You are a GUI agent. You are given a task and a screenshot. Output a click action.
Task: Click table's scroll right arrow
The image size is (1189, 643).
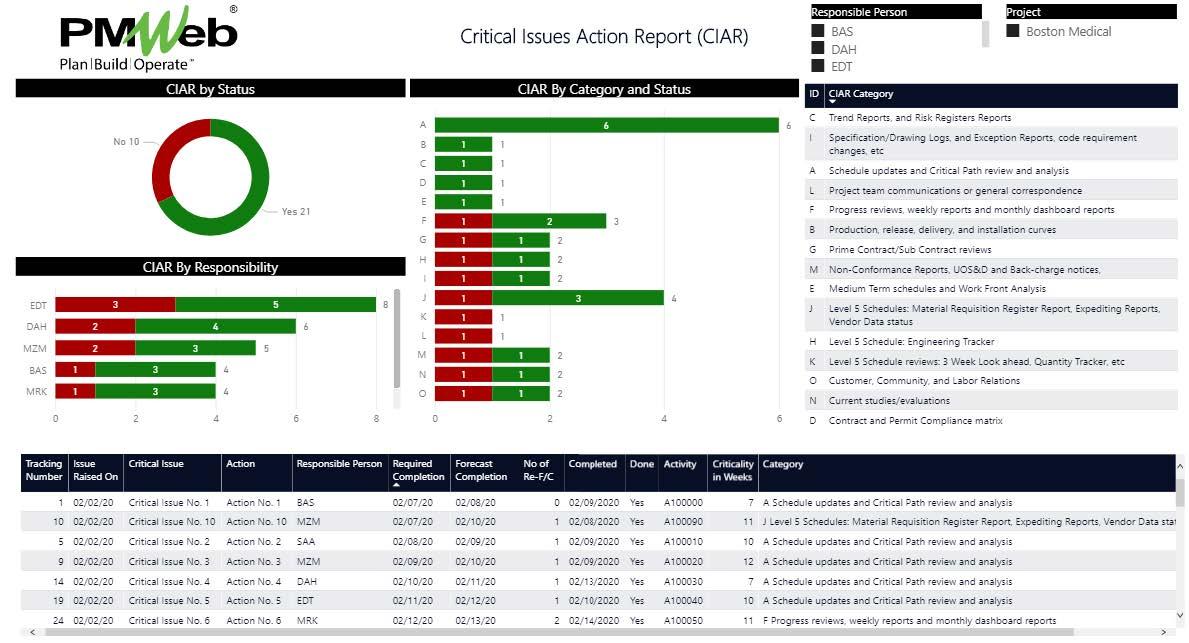[x=1163, y=632]
